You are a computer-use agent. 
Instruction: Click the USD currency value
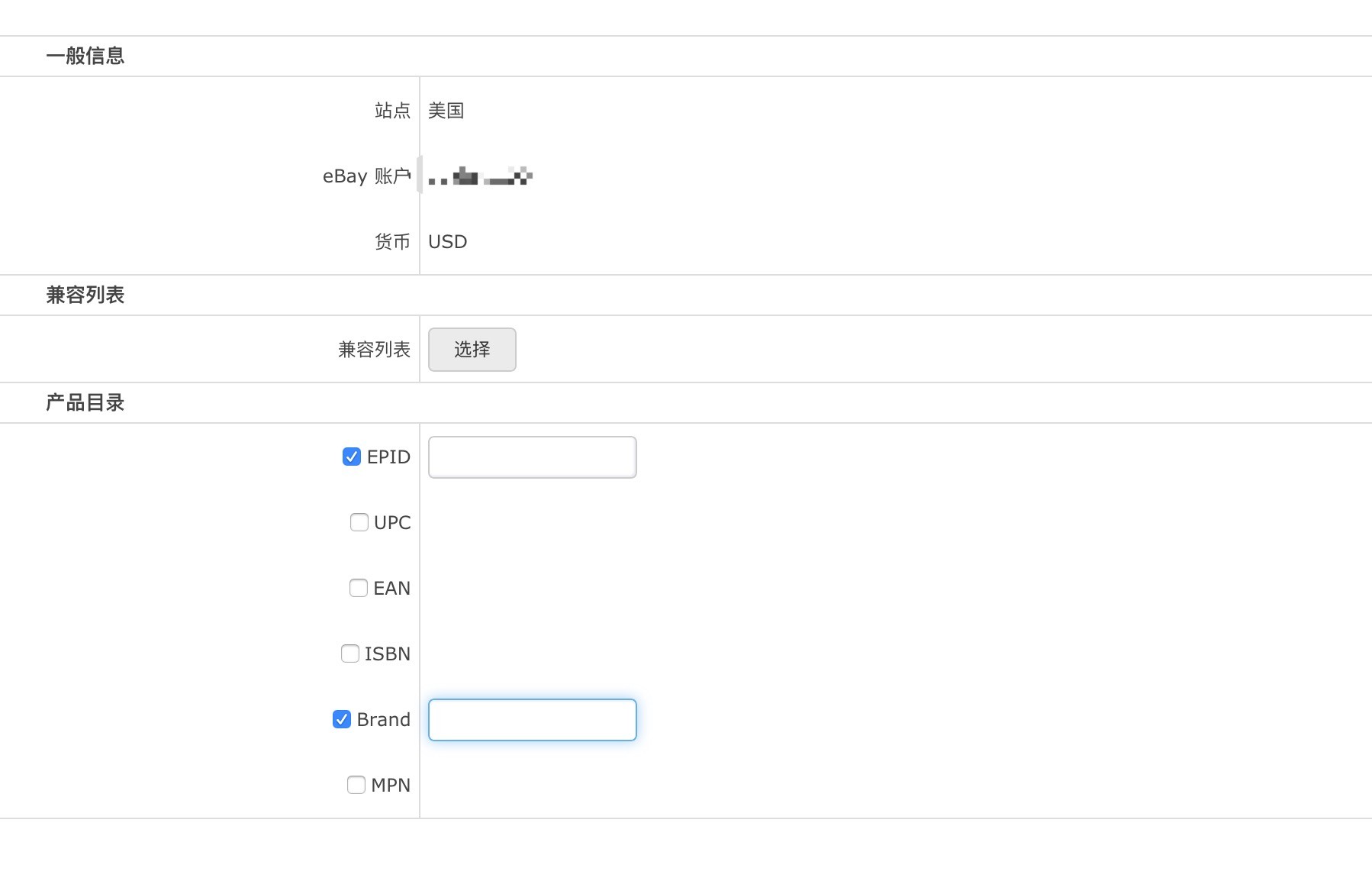coord(447,242)
